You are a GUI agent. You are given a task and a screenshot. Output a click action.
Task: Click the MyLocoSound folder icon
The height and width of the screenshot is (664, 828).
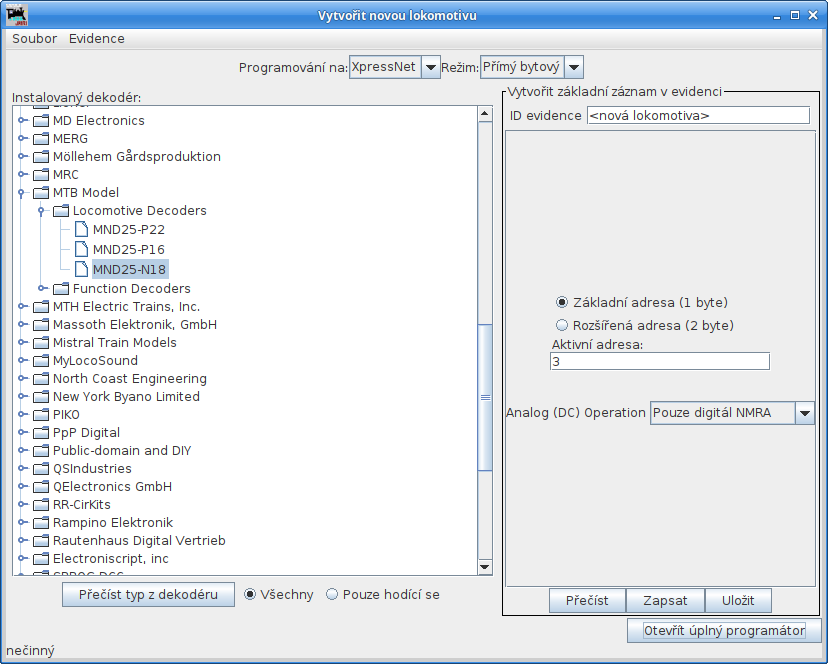click(41, 361)
